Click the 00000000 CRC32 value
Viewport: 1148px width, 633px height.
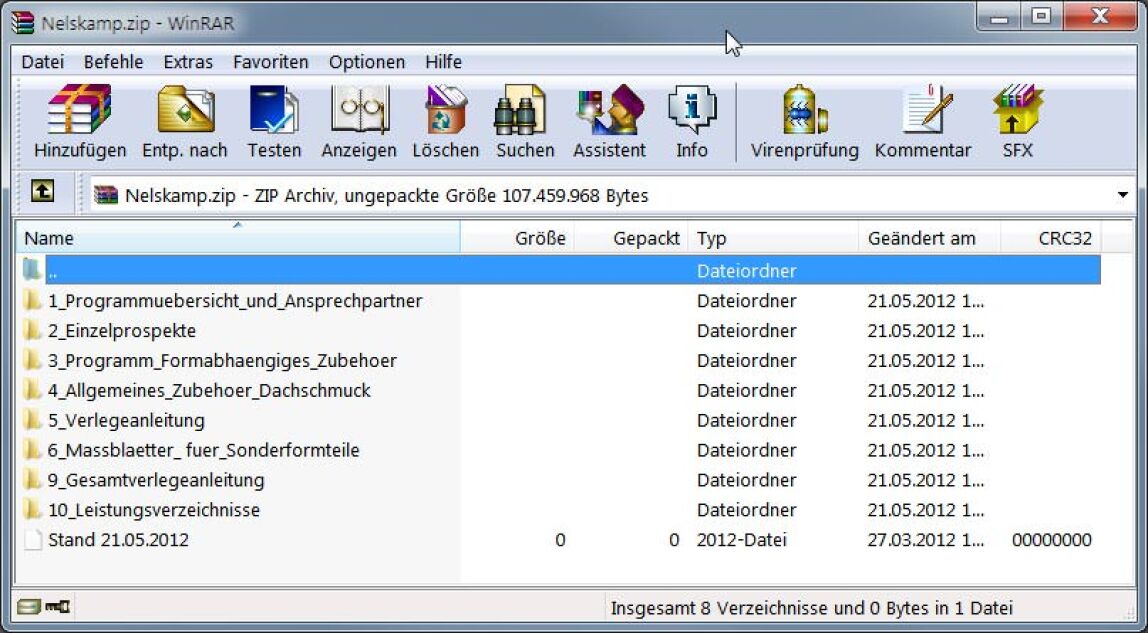(x=1051, y=540)
